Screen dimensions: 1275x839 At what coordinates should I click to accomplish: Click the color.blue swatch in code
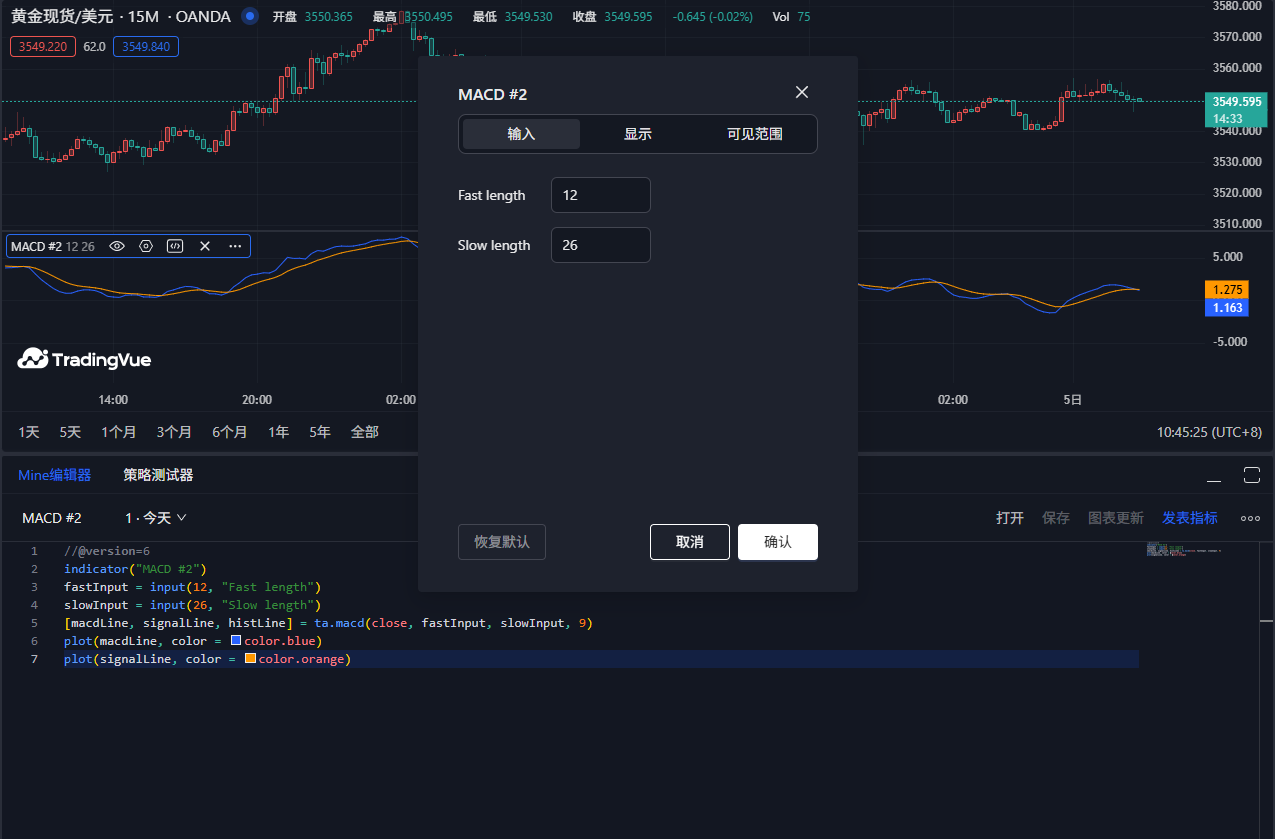click(x=236, y=640)
